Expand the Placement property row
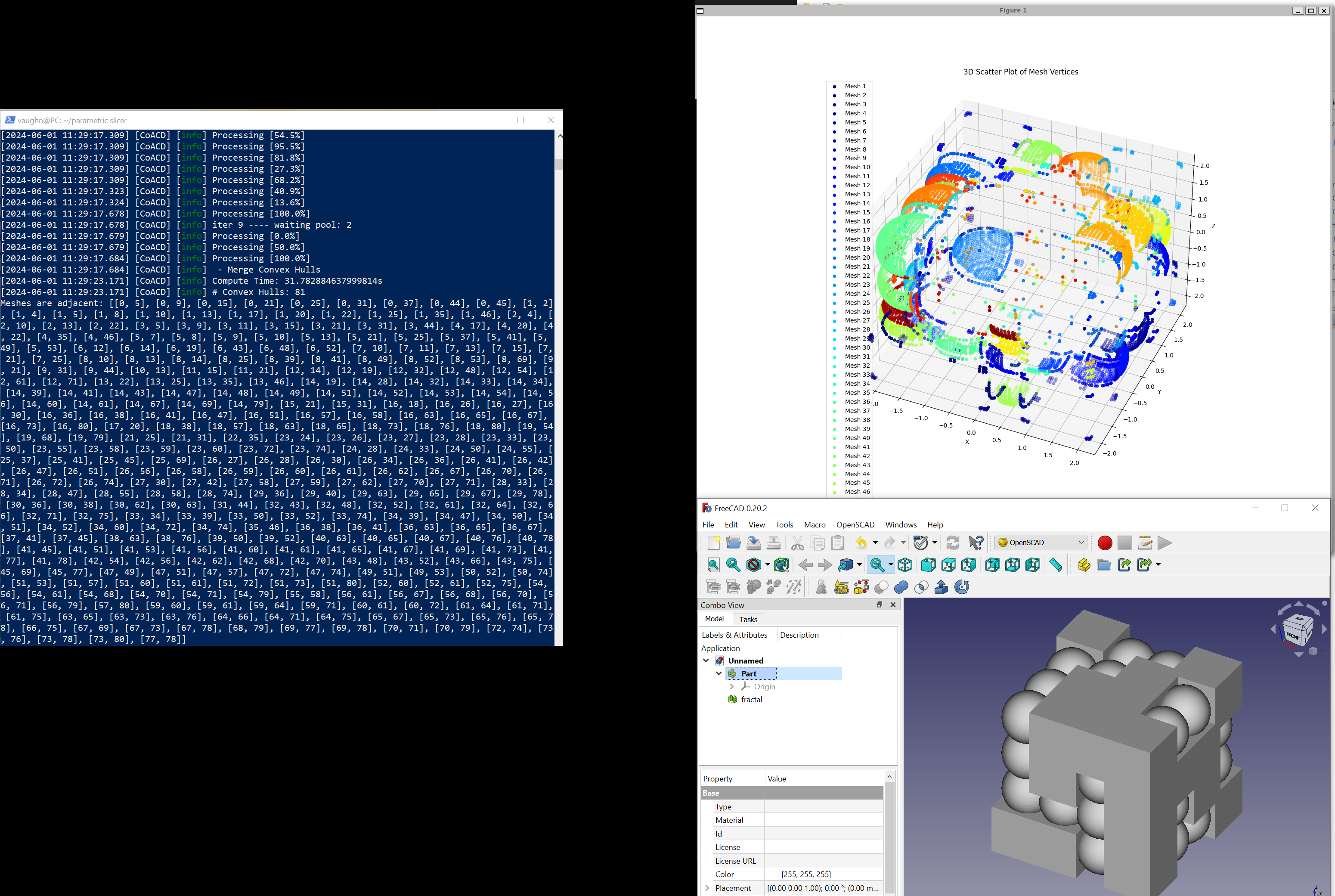Viewport: 1335px width, 896px height. (707, 888)
